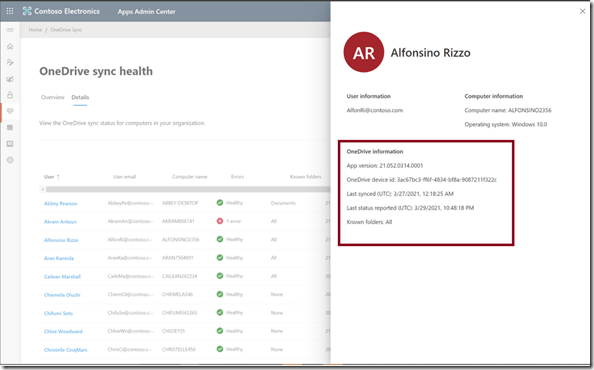This screenshot has width=594, height=370.
Task: Click the Last status reported (UTC) line
Action: pyautogui.click(x=410, y=208)
